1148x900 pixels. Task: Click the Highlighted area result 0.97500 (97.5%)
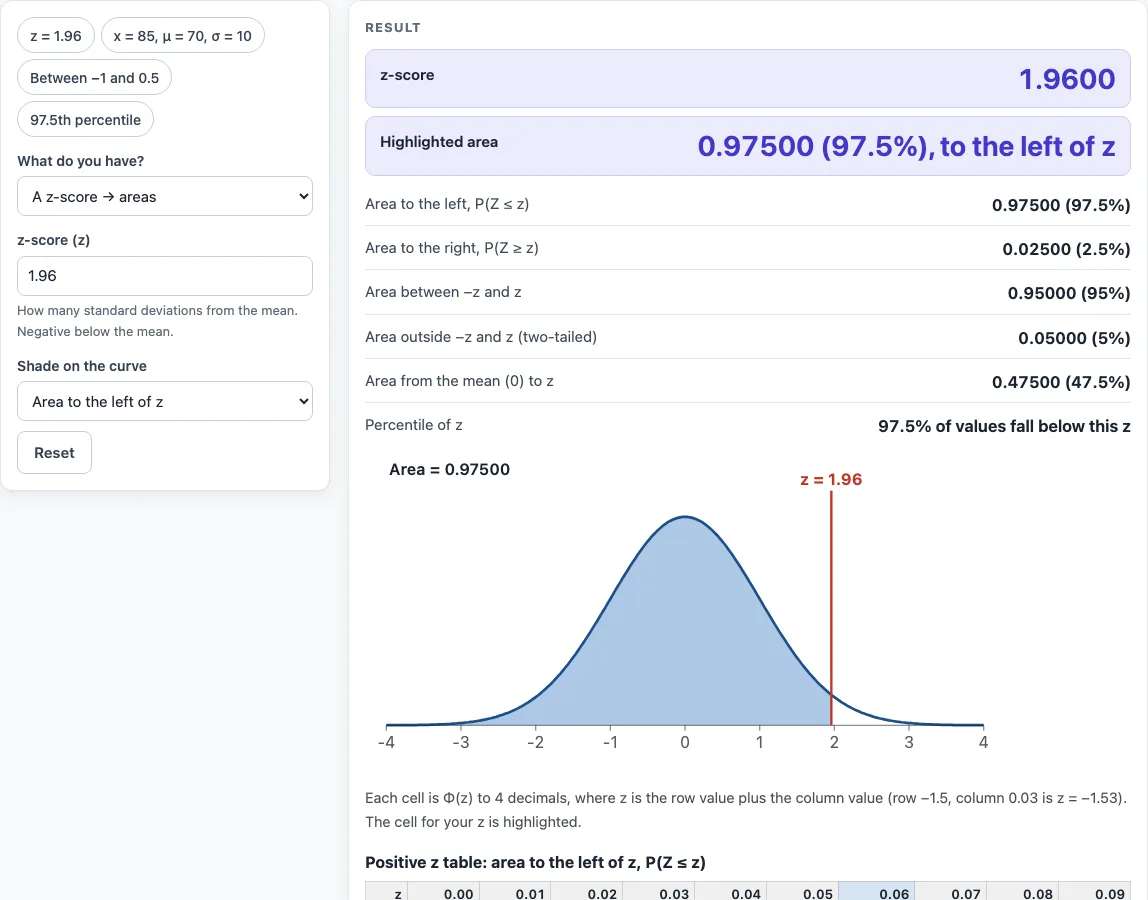coord(906,146)
